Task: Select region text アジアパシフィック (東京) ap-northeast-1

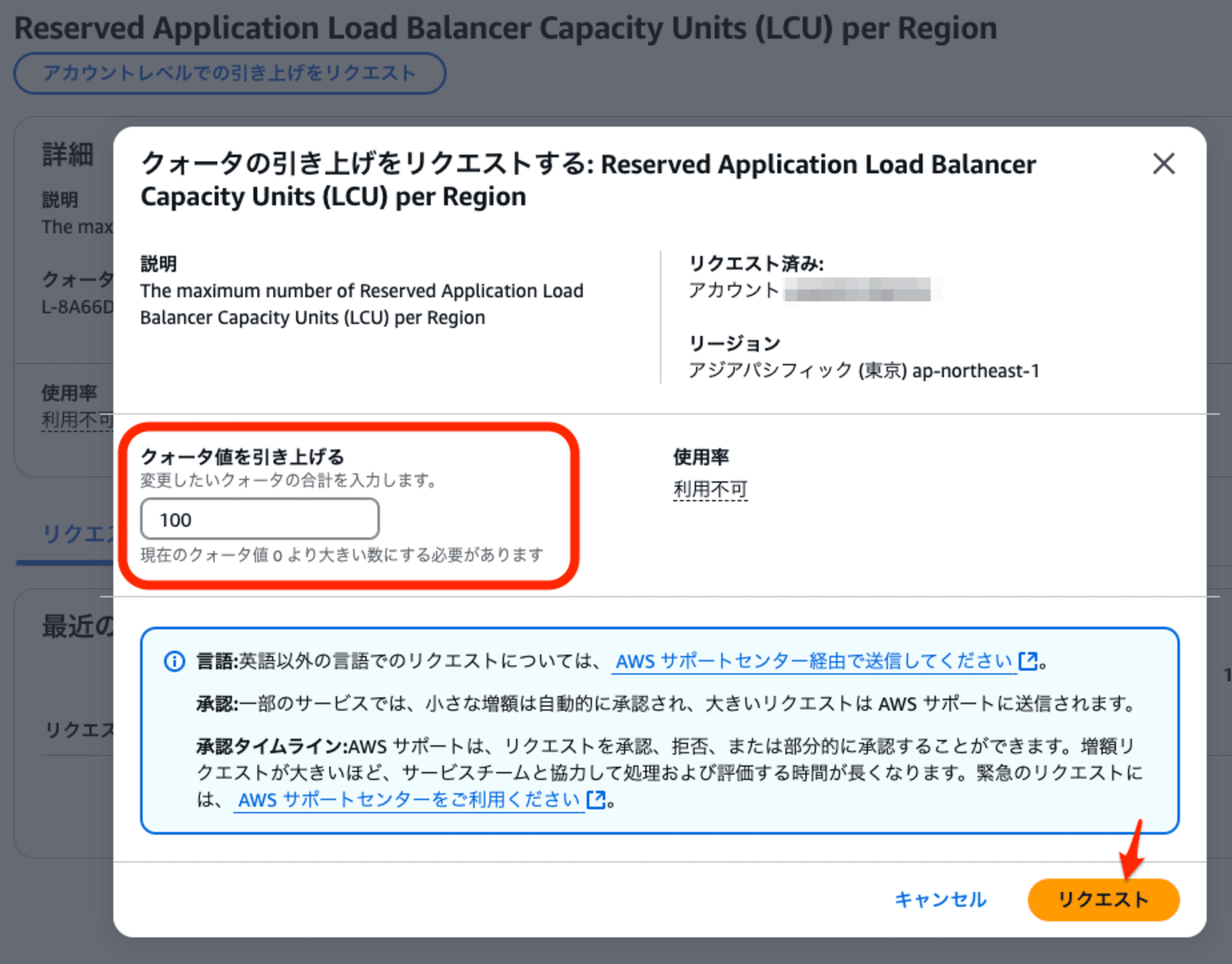Action: tap(864, 370)
